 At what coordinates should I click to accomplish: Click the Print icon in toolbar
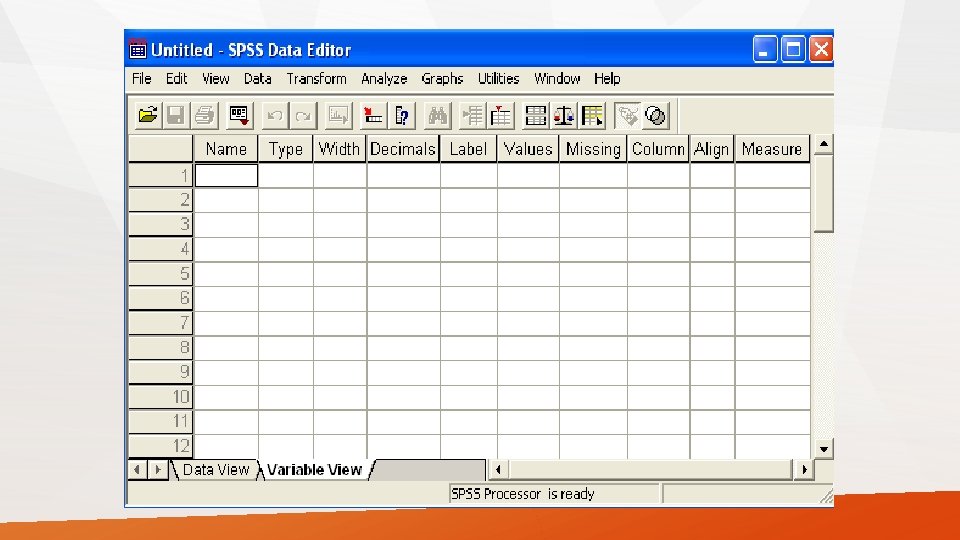204,115
